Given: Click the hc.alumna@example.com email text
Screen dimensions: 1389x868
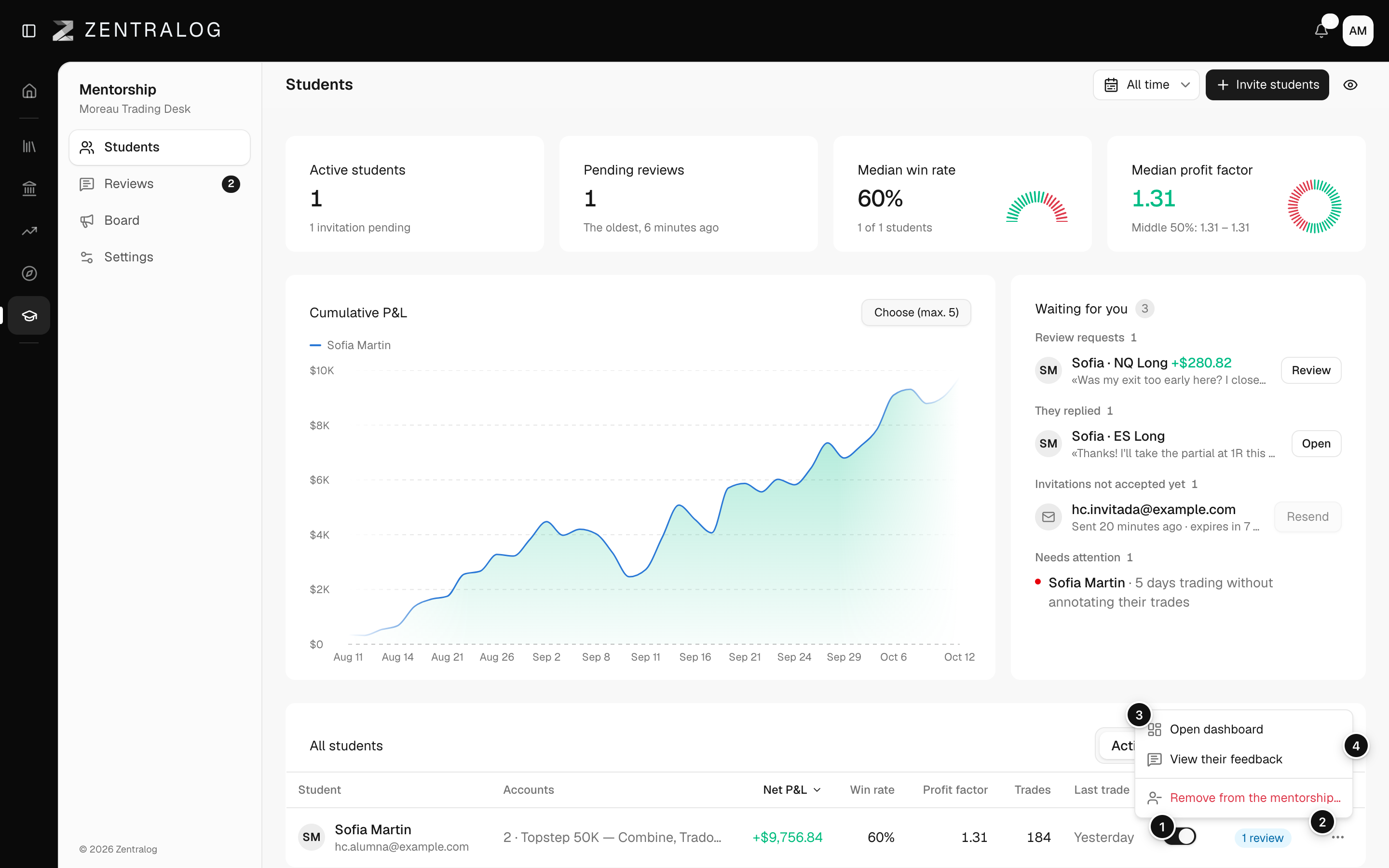Looking at the screenshot, I should pyautogui.click(x=402, y=847).
